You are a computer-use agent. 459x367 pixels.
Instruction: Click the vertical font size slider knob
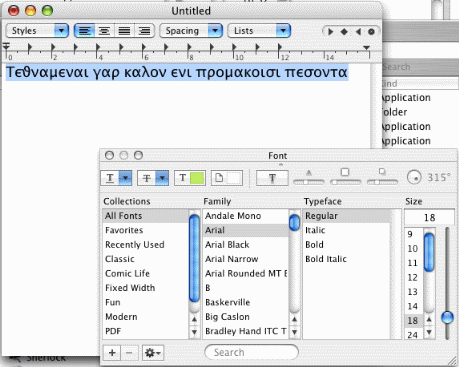[447, 317]
